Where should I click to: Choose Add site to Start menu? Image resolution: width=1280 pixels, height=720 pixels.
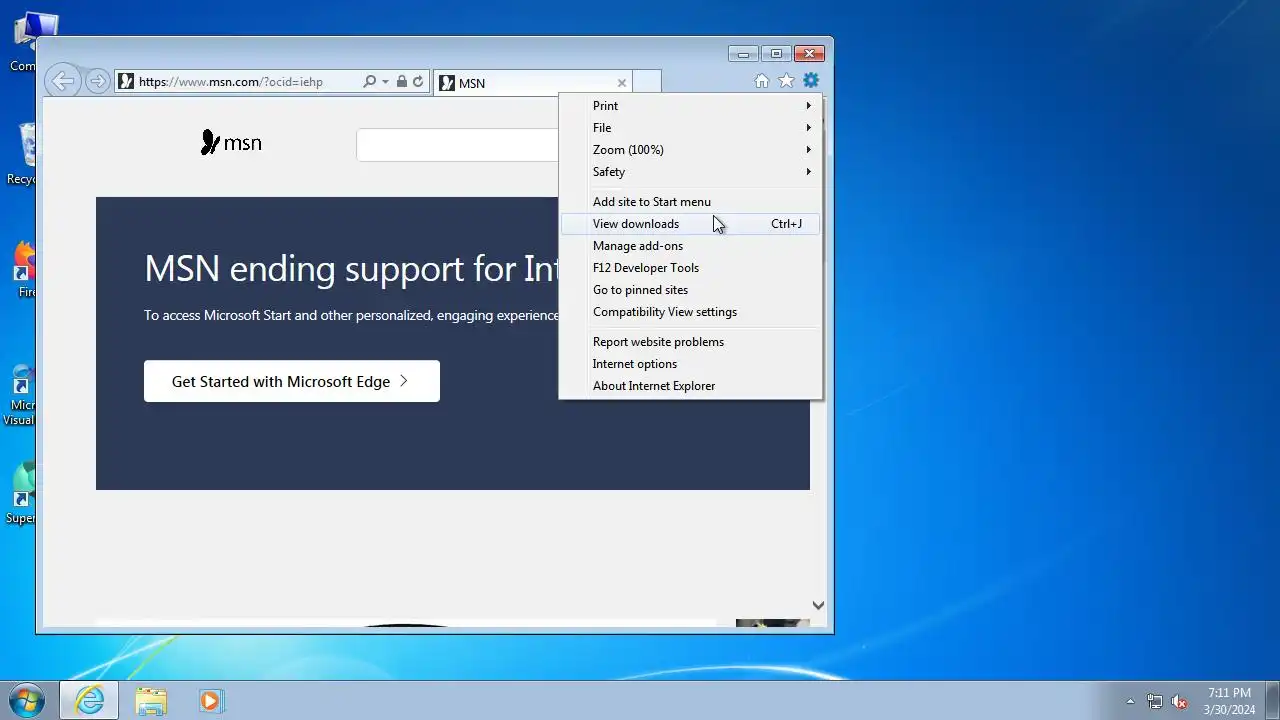(x=691, y=202)
